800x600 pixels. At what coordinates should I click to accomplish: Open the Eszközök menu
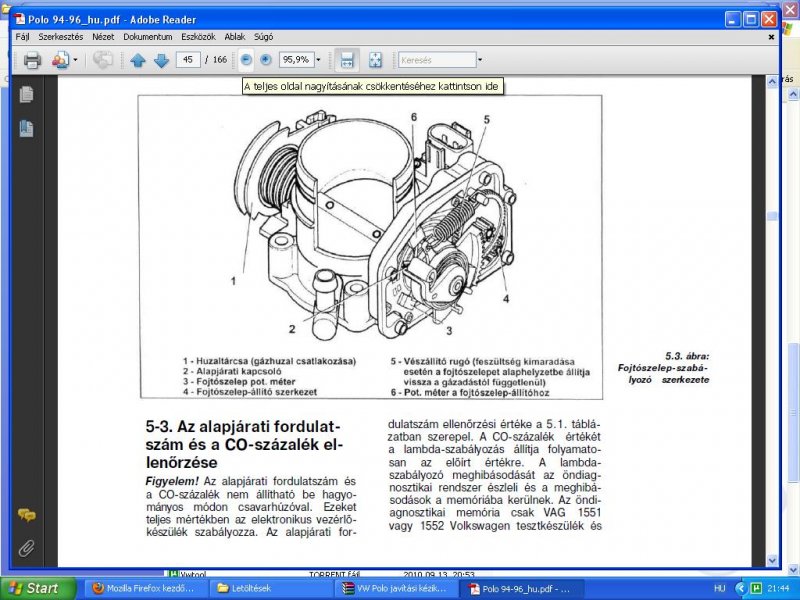click(x=198, y=37)
